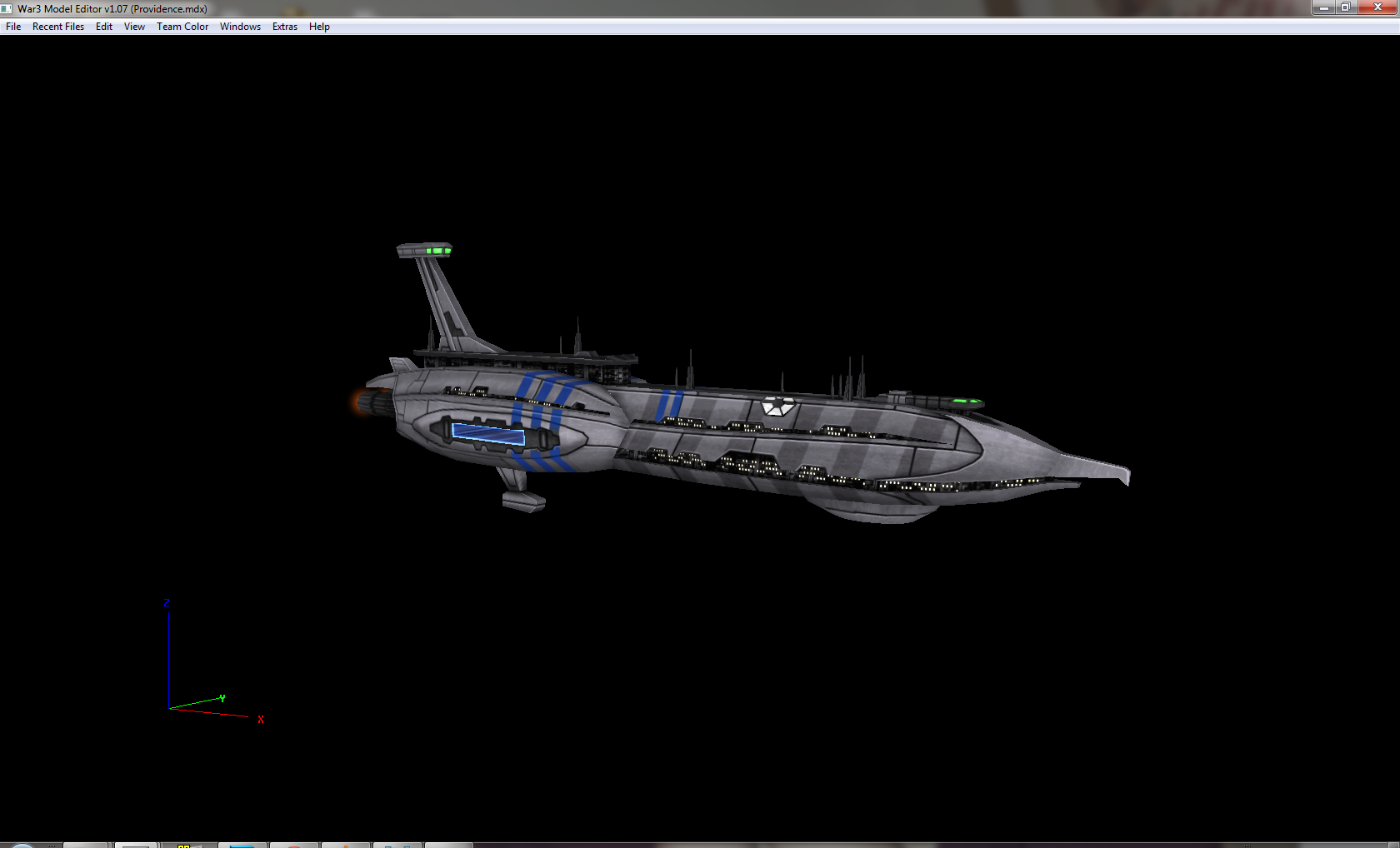
Task: Restore down the Model Editor window
Action: (x=1346, y=7)
